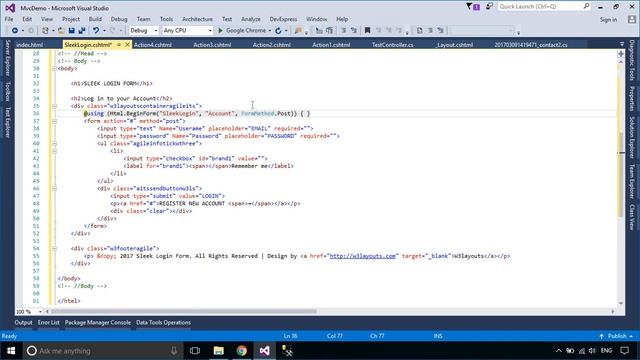
Task: Open the document tabs overflow dropdown
Action: point(622,44)
